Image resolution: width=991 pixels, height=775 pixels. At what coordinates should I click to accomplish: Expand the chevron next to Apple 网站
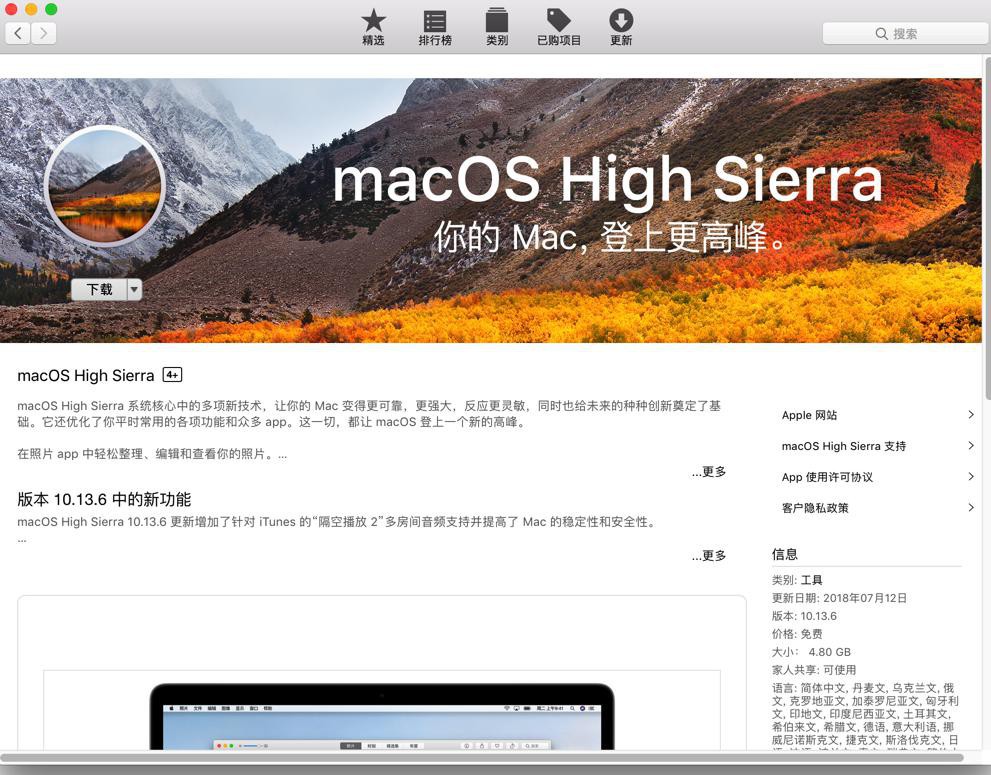point(971,415)
